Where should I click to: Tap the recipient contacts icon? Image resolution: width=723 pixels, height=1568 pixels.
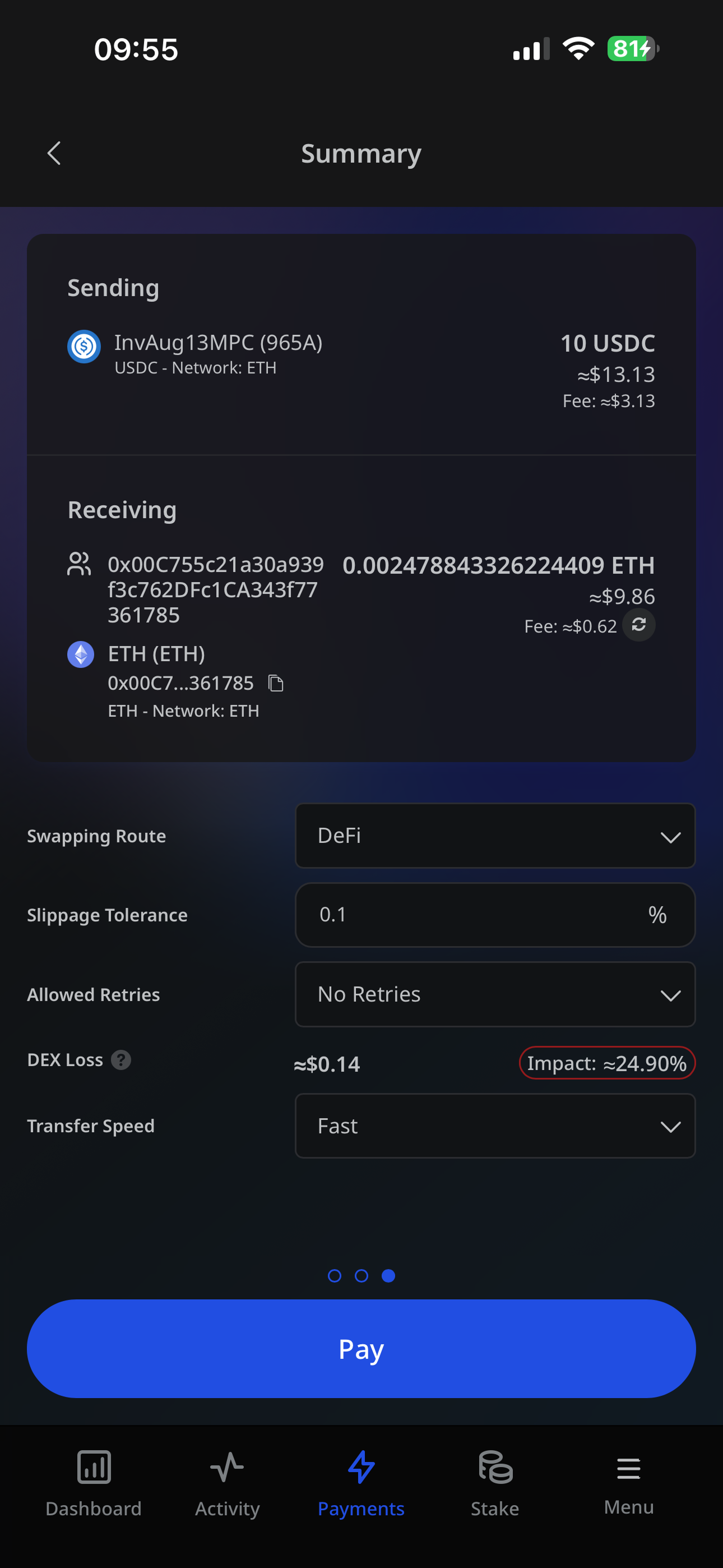(x=79, y=564)
